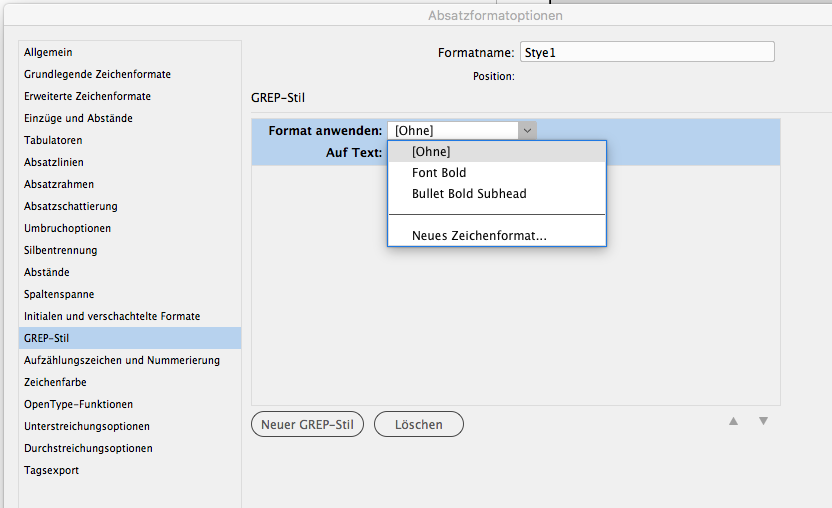Screen dimensions: 832x508
Task: Click the move-down arrow for GREP styles
Action: [763, 422]
